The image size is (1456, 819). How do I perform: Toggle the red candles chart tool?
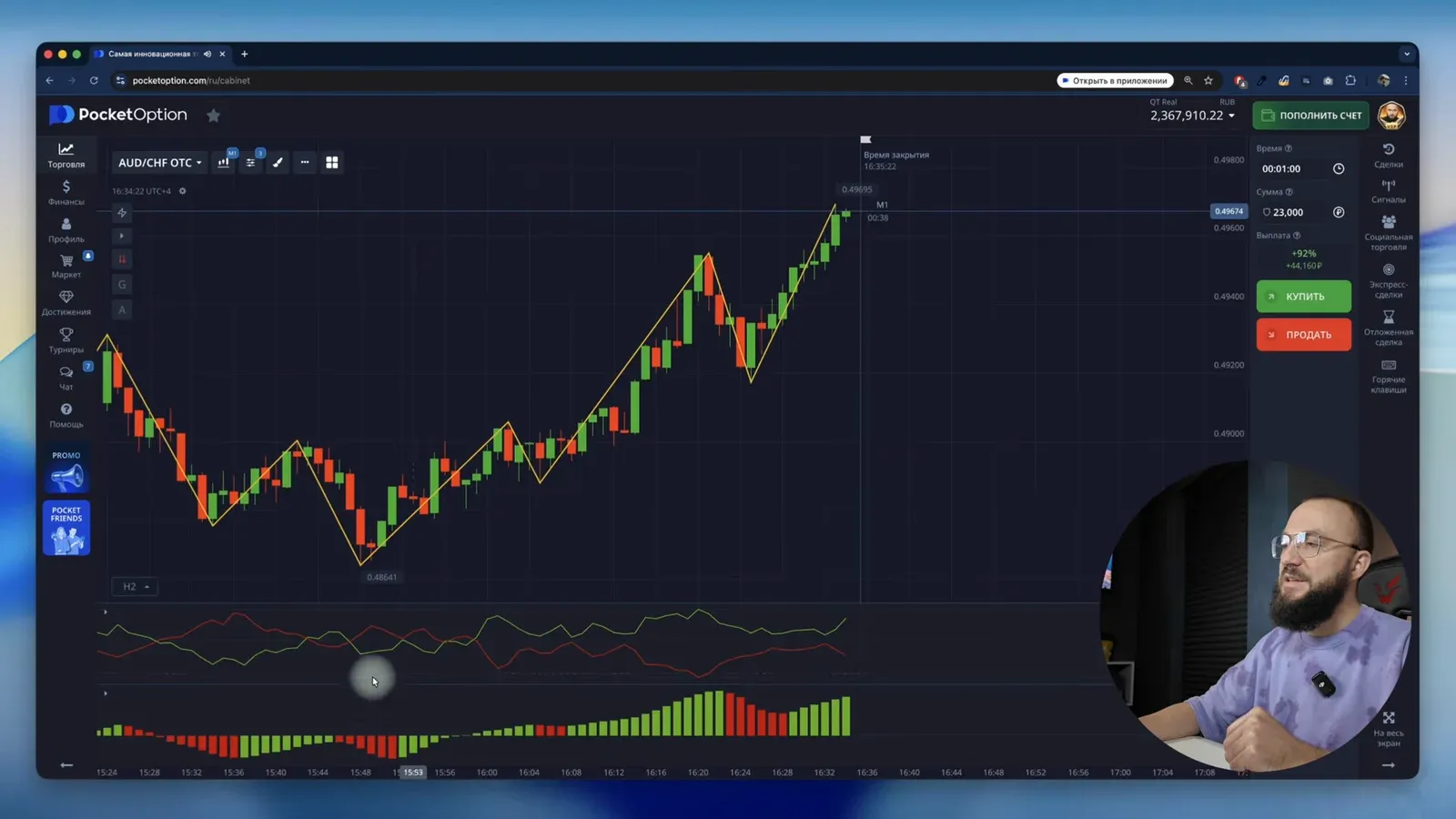click(x=122, y=259)
